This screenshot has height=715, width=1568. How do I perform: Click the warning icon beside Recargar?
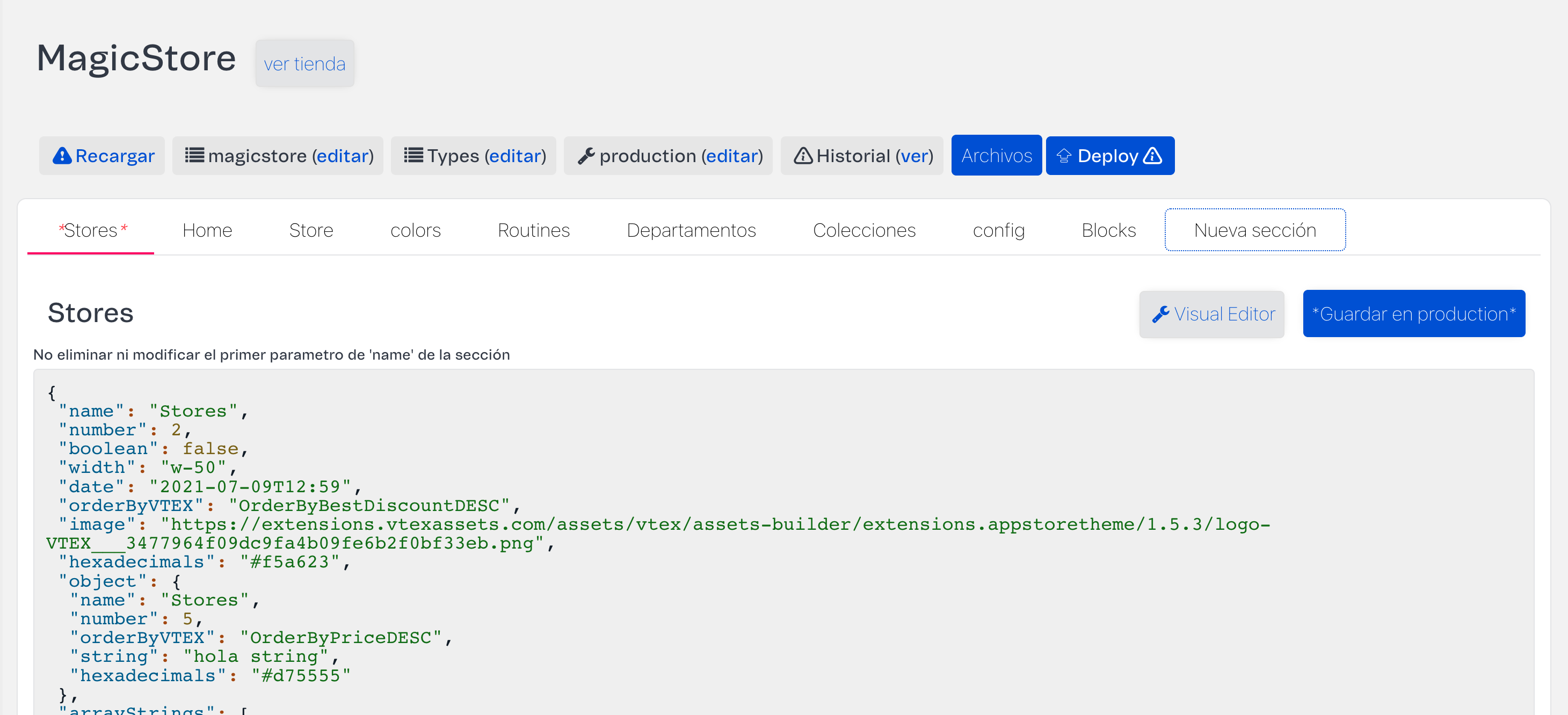(61, 156)
